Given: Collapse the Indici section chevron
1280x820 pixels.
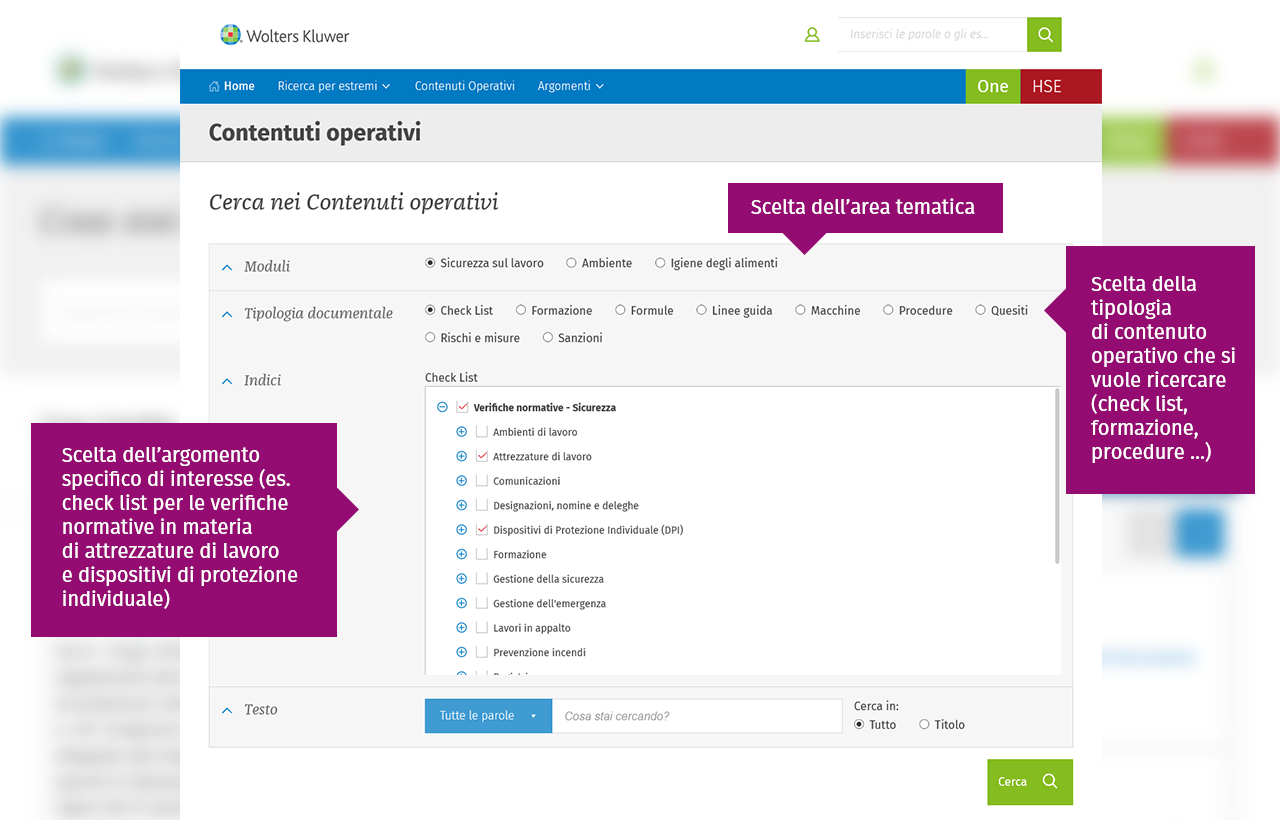Looking at the screenshot, I should click(x=227, y=381).
